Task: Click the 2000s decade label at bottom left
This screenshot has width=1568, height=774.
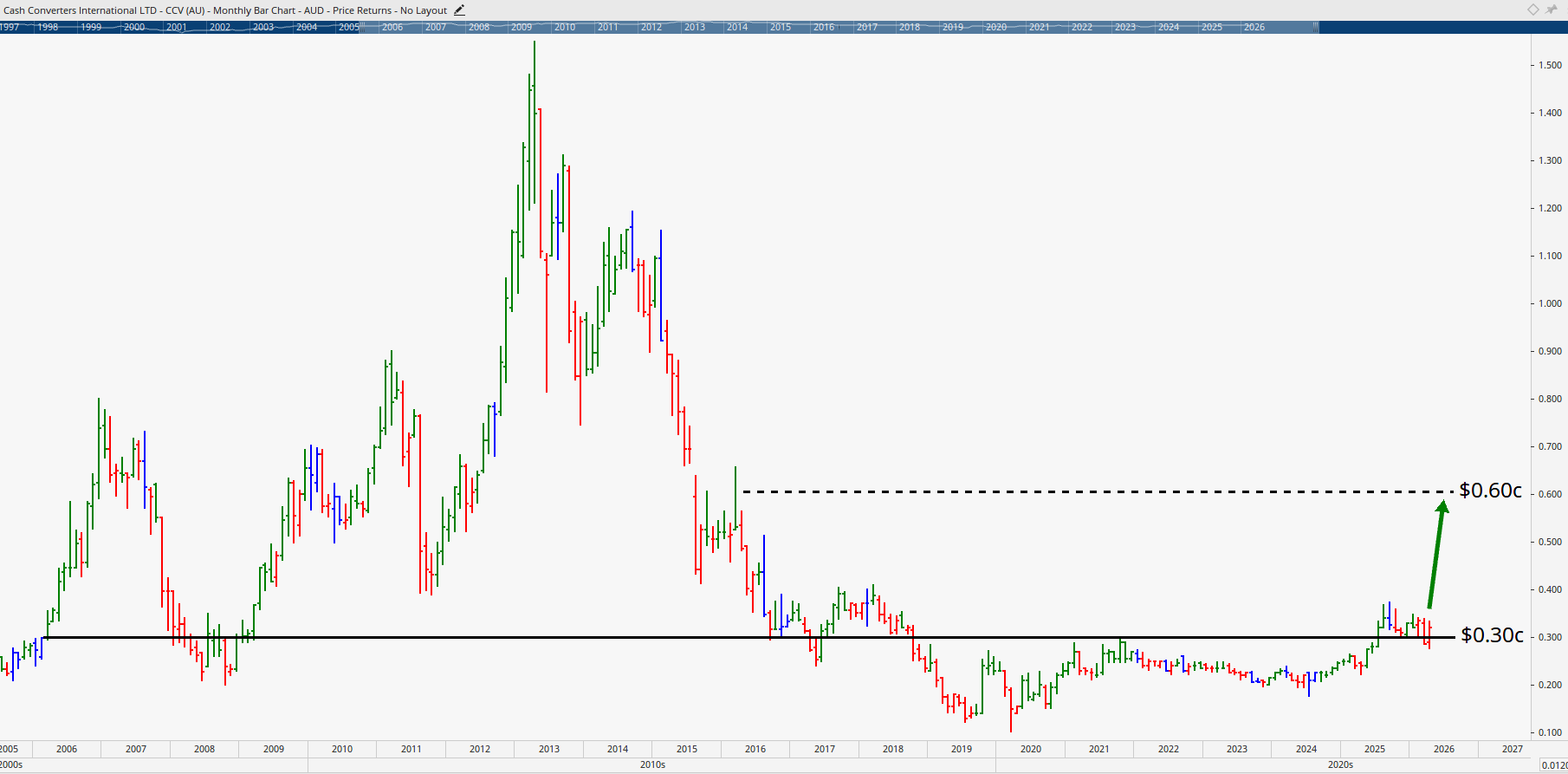Action: click(11, 764)
